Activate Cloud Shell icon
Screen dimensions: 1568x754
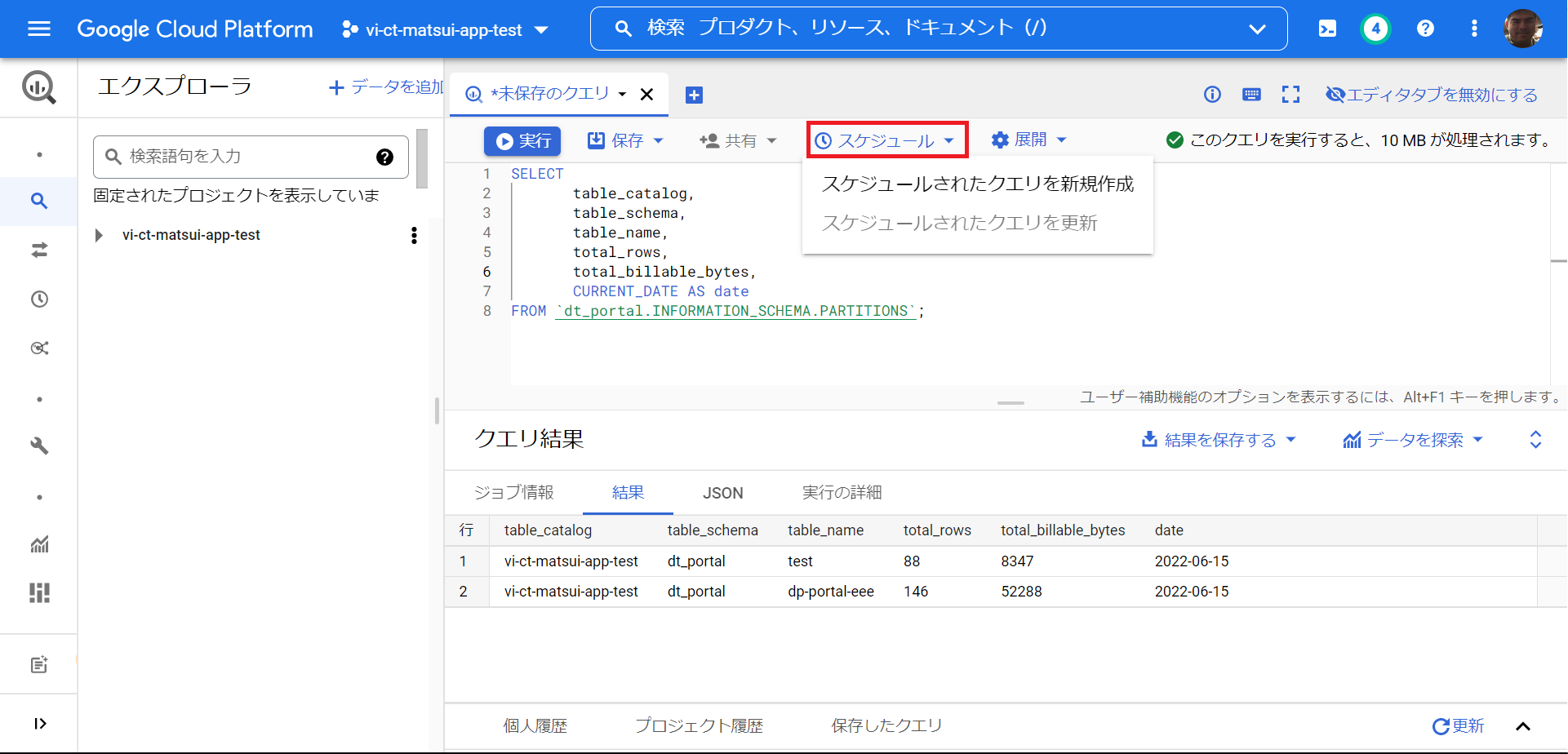[x=1327, y=29]
